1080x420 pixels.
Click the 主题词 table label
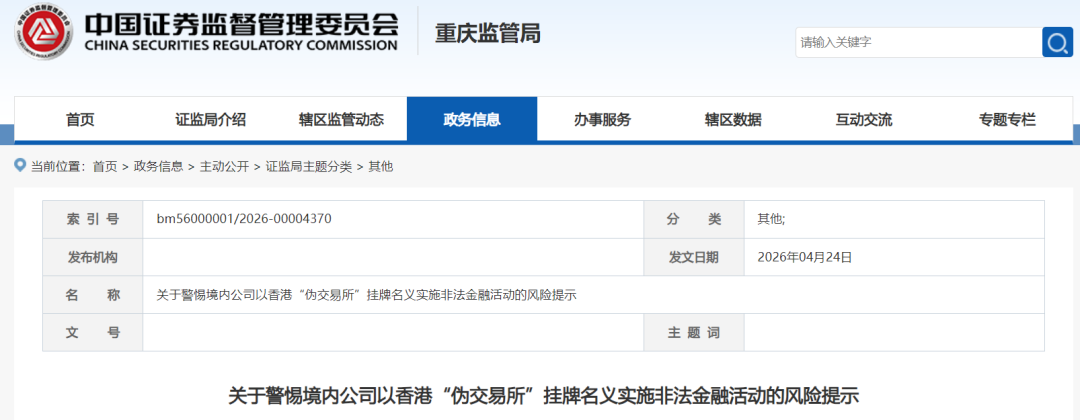694,333
